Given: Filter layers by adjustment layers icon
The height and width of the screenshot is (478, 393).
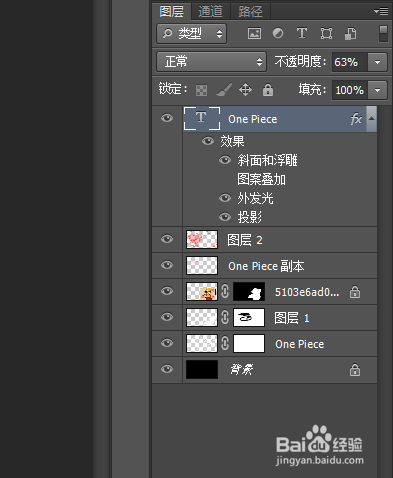Looking at the screenshot, I should pyautogui.click(x=278, y=33).
